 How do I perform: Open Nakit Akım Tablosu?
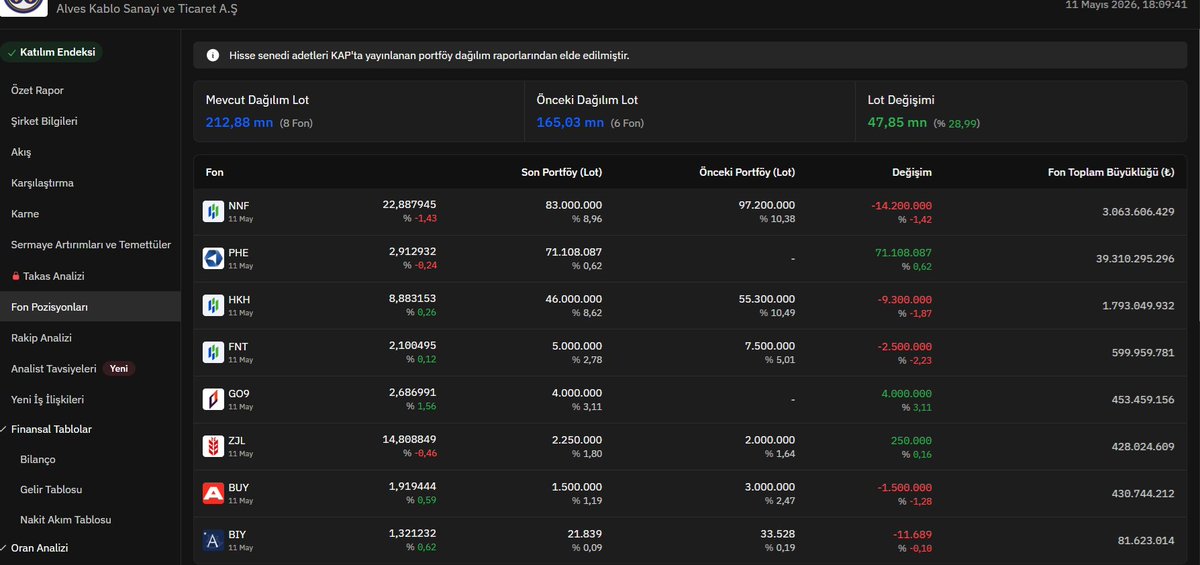pyautogui.click(x=65, y=520)
